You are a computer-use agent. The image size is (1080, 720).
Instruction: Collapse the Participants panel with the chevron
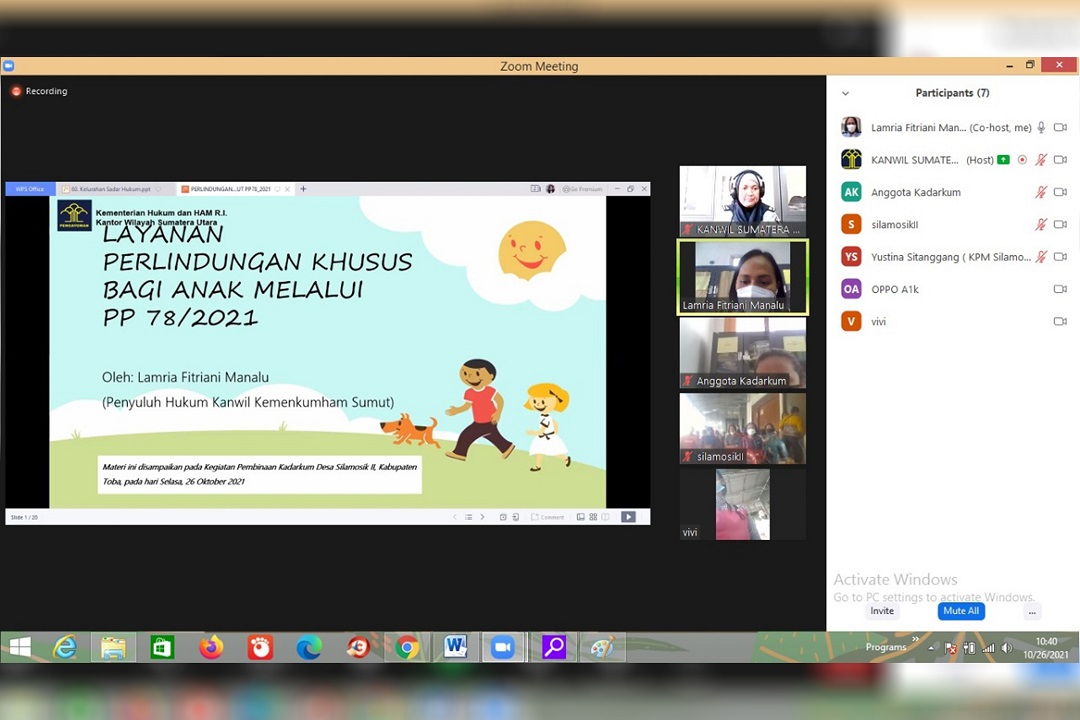(x=845, y=93)
